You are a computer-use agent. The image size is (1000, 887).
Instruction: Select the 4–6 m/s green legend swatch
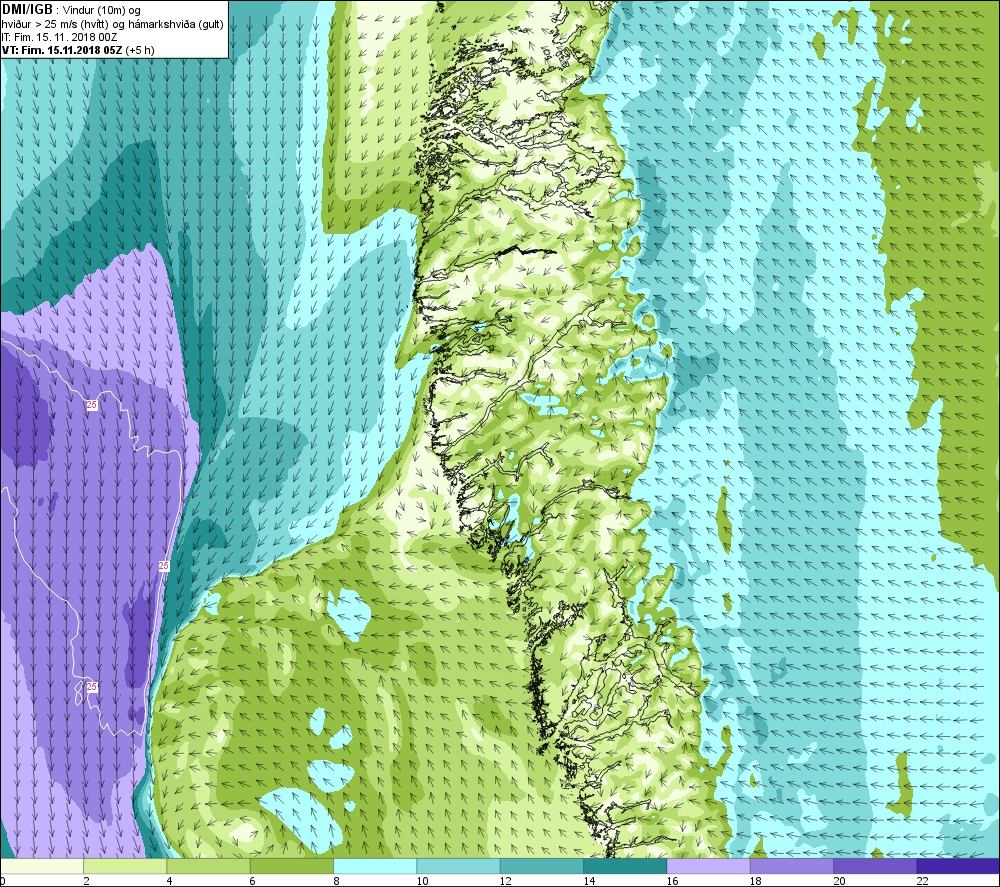(209, 866)
